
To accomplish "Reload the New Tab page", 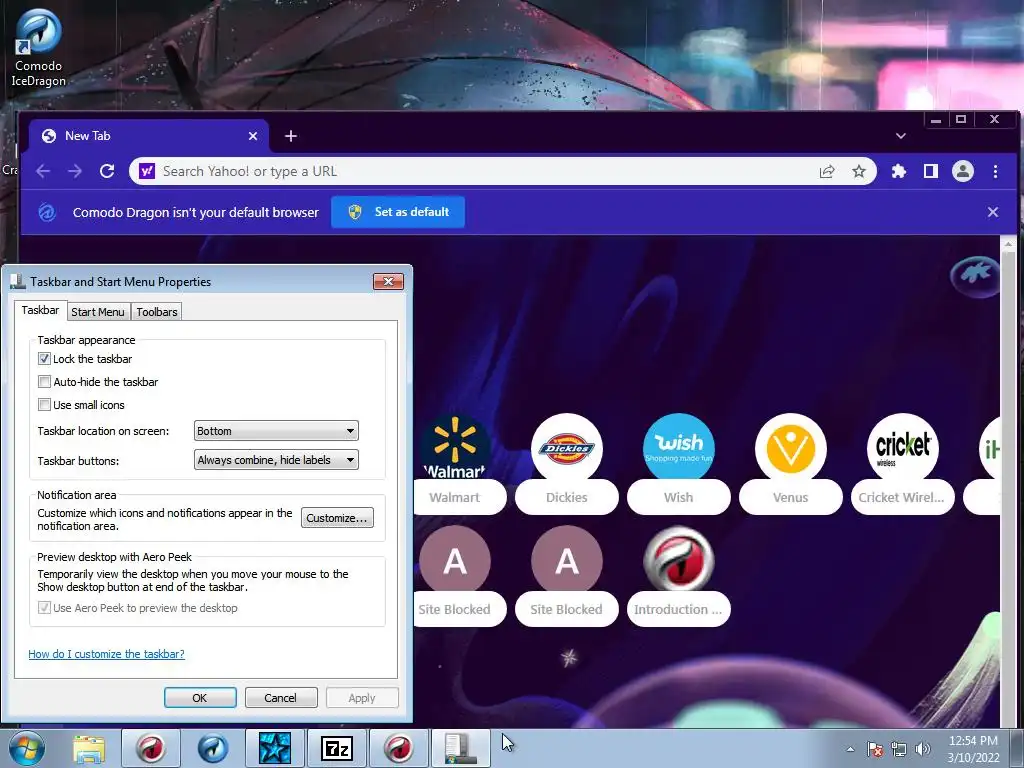I will coord(107,171).
